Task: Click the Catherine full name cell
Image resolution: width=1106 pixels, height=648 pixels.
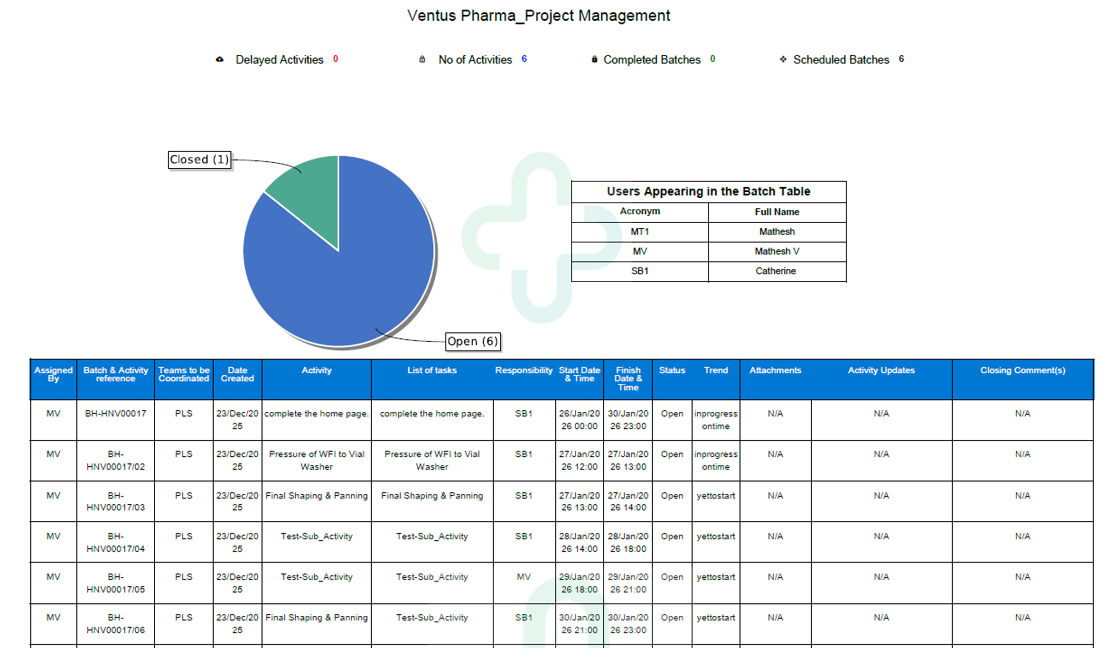Action: coord(776,271)
